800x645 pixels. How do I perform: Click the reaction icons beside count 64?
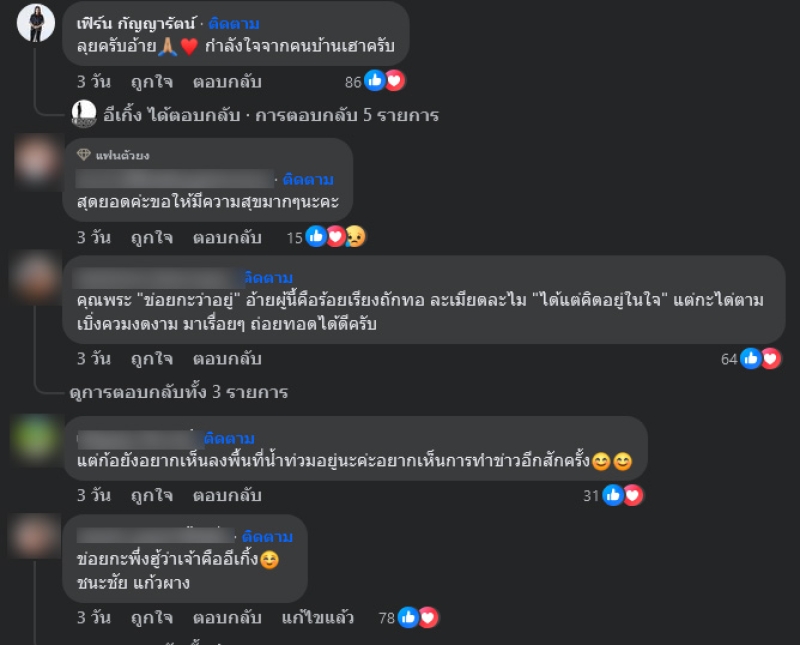pos(761,358)
